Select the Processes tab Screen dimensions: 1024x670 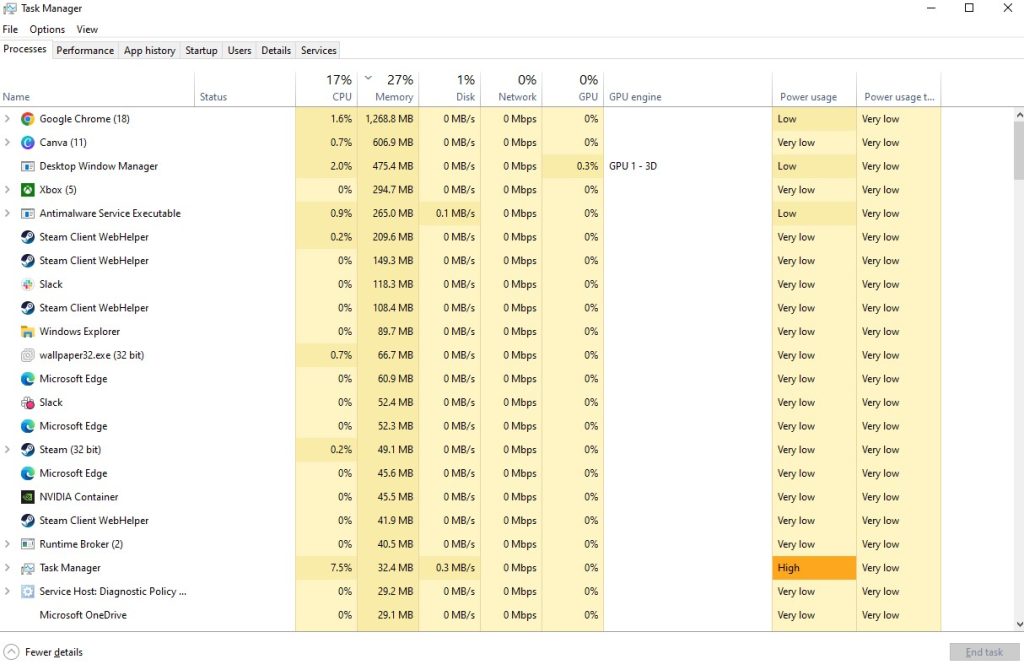25,49
